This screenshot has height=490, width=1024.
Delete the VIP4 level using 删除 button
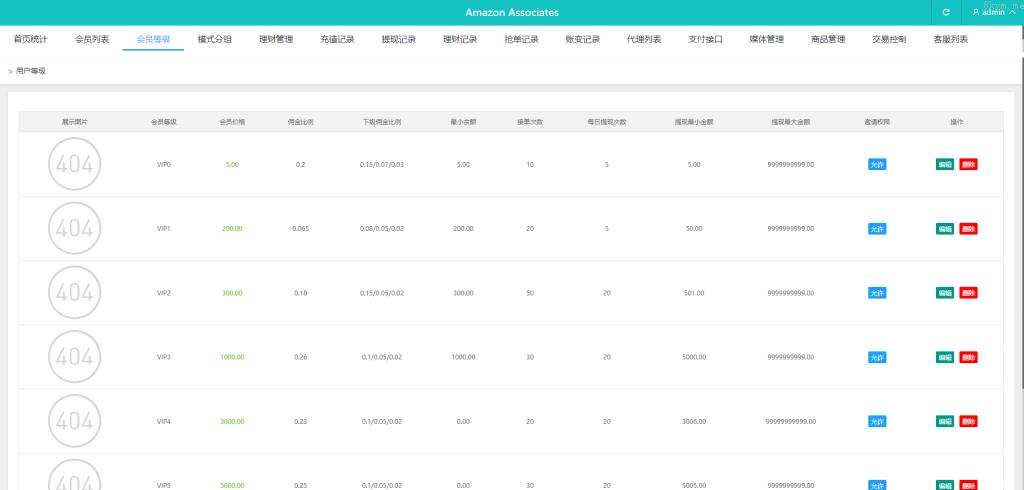(x=968, y=421)
